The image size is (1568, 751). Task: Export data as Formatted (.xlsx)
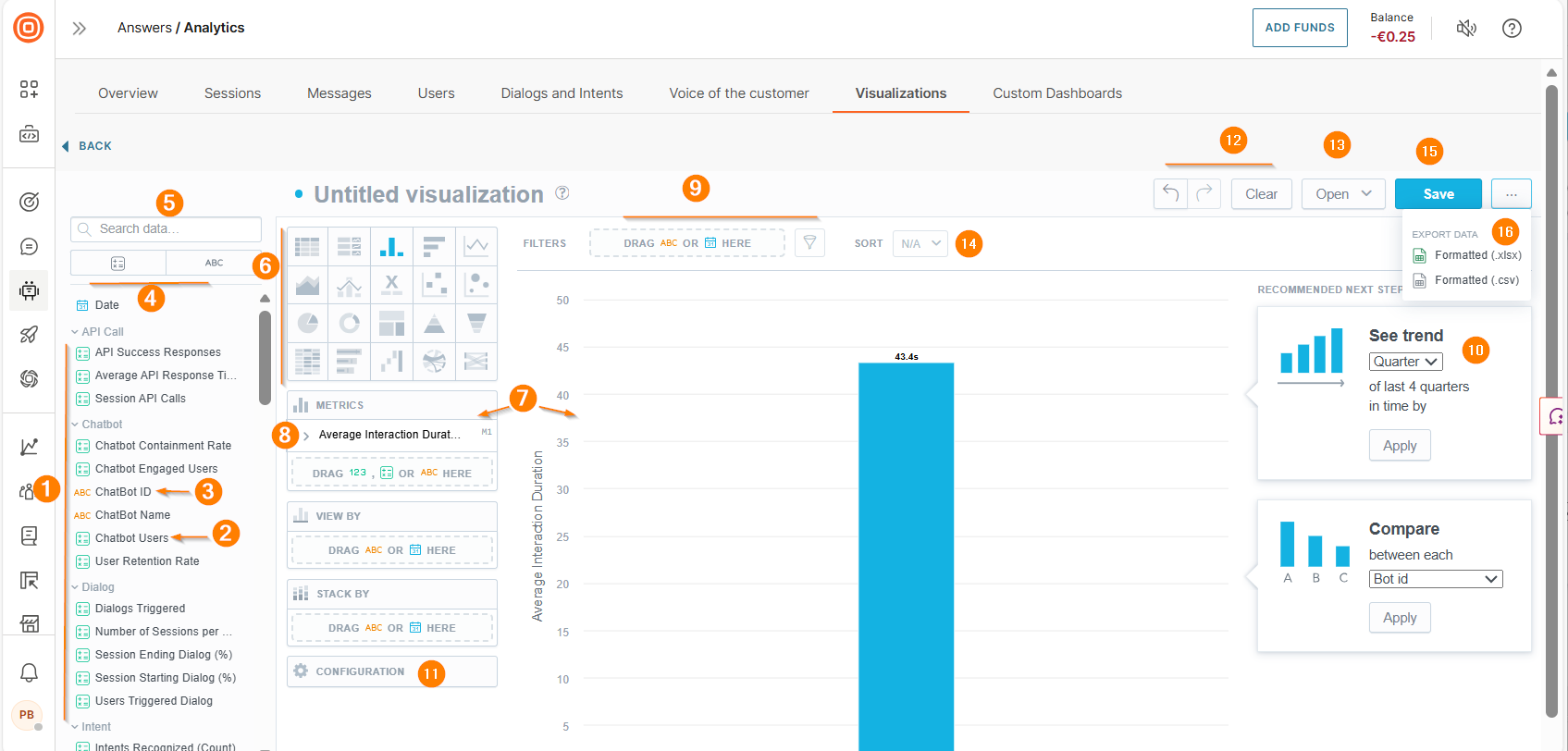pos(1467,255)
